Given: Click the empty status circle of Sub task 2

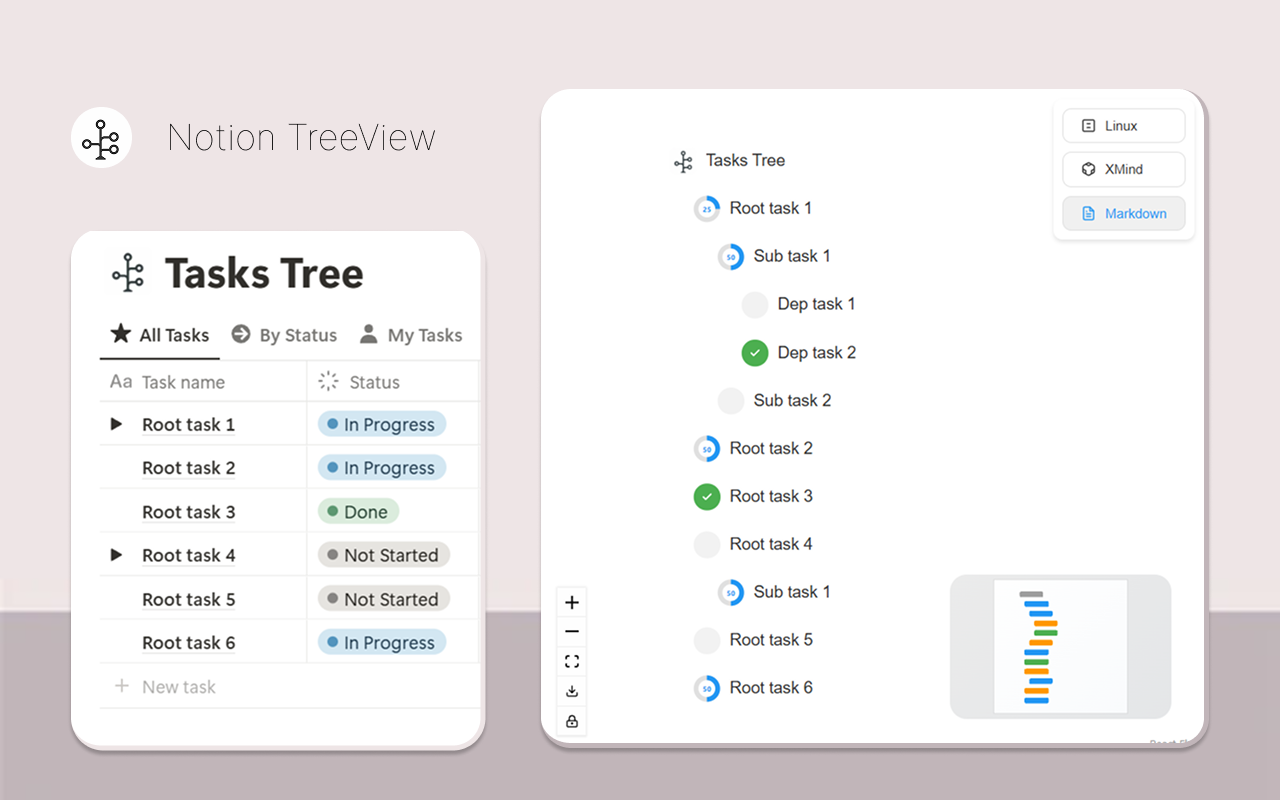Looking at the screenshot, I should click(731, 401).
